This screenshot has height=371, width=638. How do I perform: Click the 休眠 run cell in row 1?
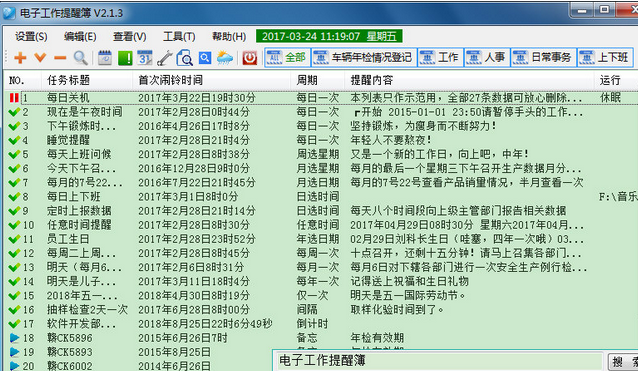[x=610, y=98]
